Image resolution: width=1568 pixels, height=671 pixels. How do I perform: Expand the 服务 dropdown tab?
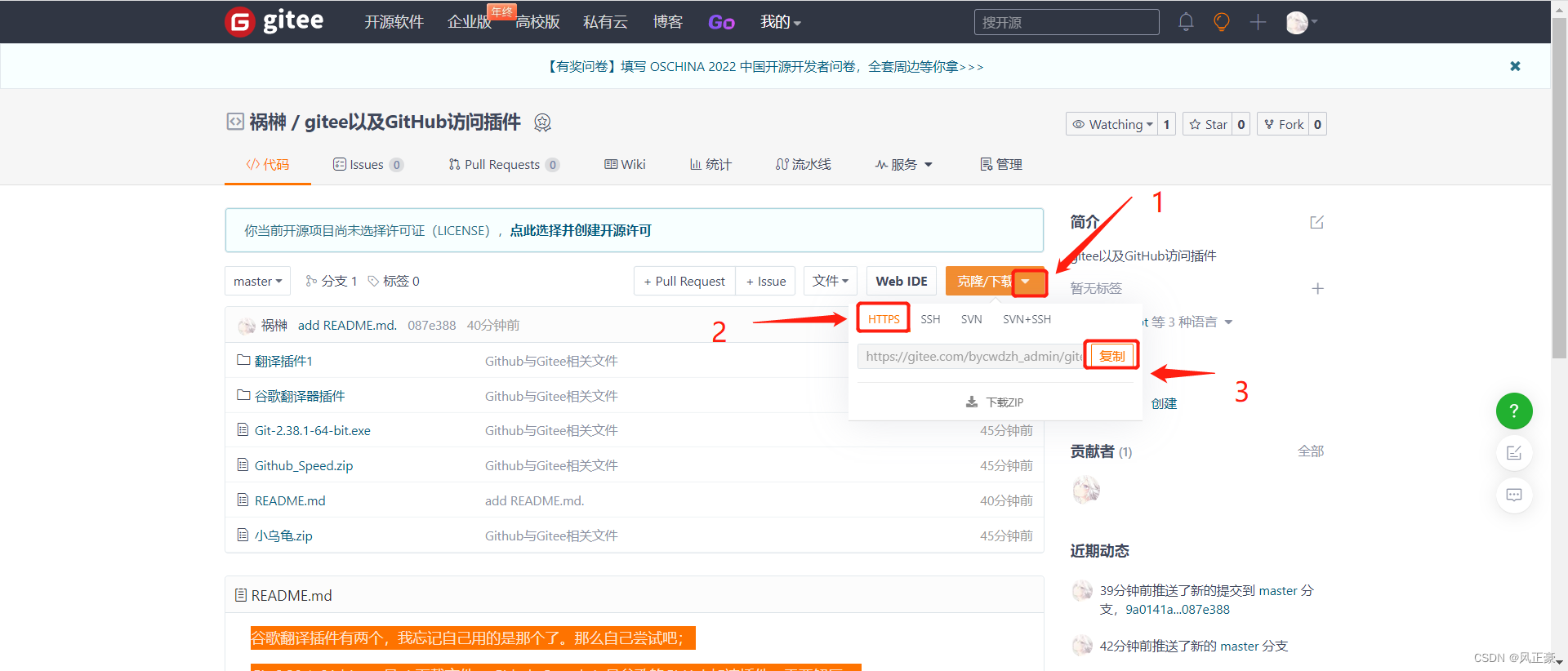[904, 164]
